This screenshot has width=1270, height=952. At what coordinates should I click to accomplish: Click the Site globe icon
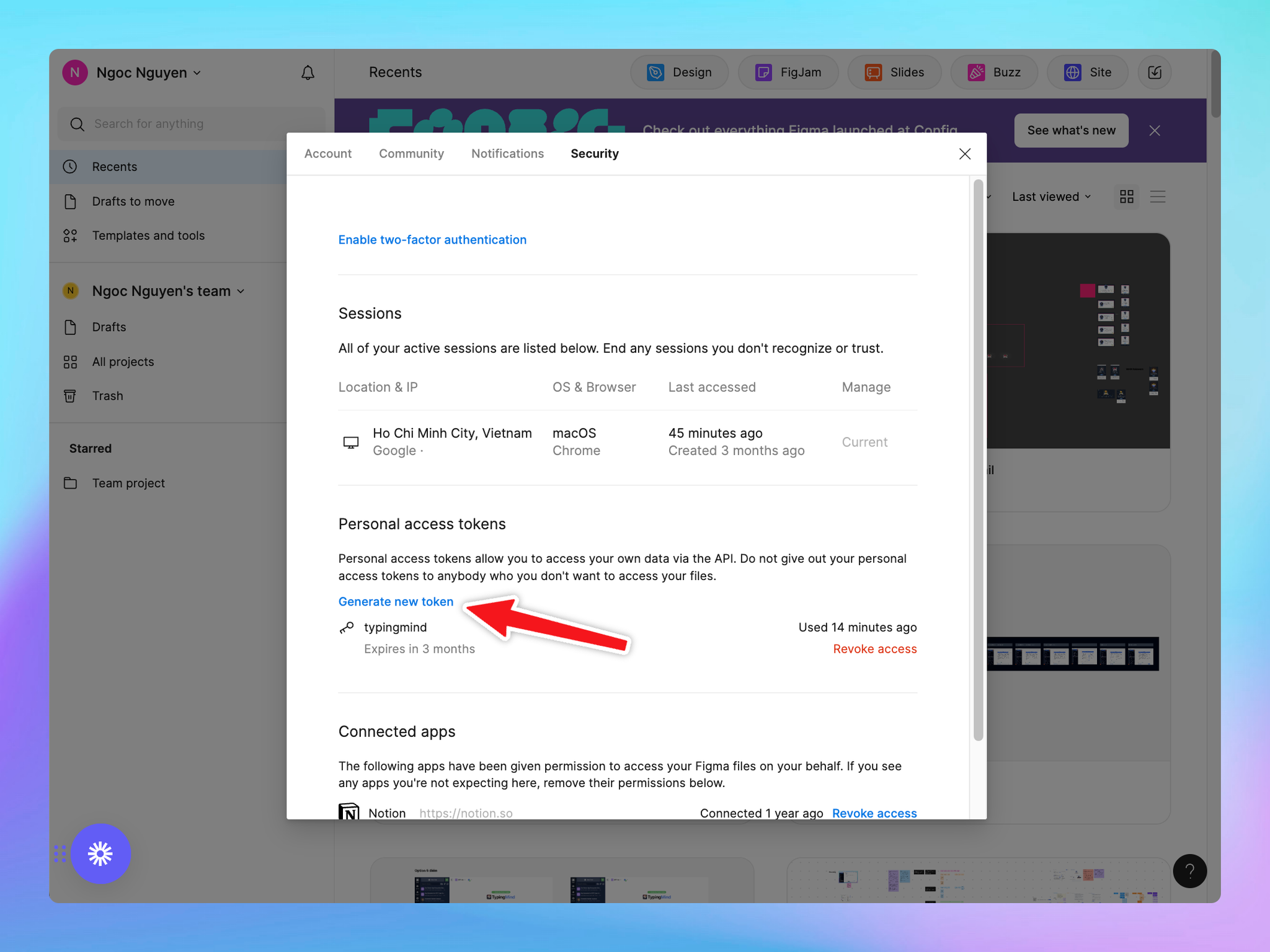coord(1073,73)
